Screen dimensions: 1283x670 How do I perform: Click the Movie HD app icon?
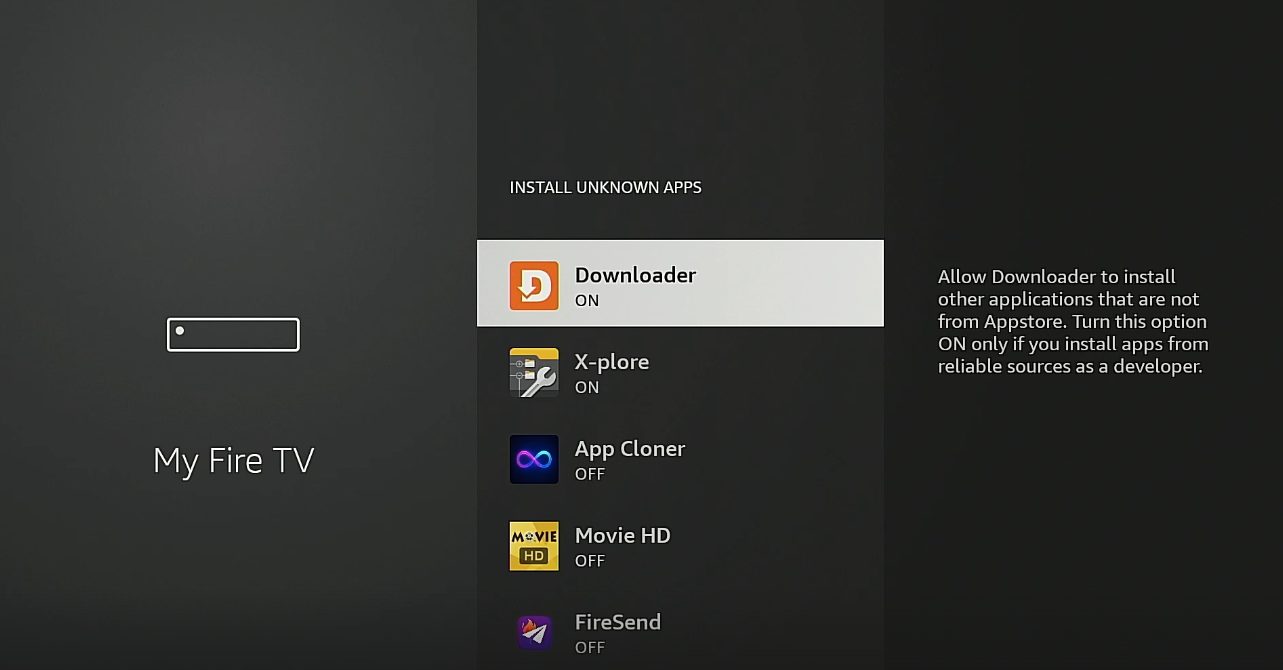pyautogui.click(x=533, y=546)
